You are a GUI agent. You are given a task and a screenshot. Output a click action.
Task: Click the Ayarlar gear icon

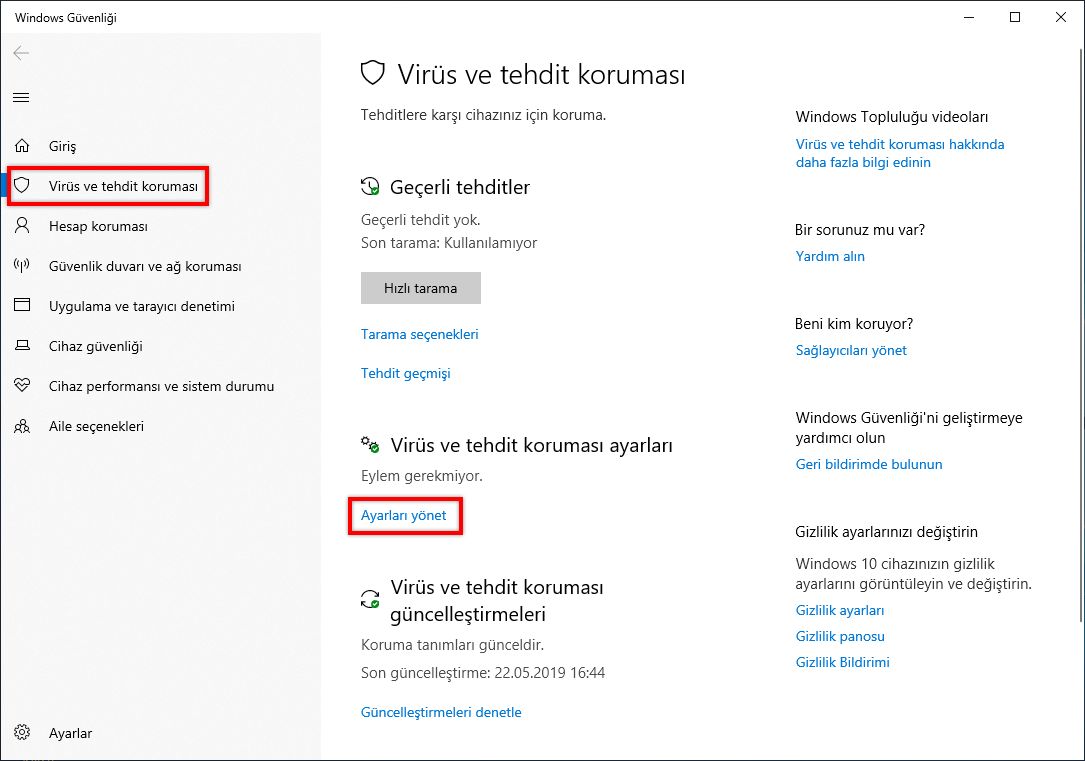pyautogui.click(x=22, y=733)
